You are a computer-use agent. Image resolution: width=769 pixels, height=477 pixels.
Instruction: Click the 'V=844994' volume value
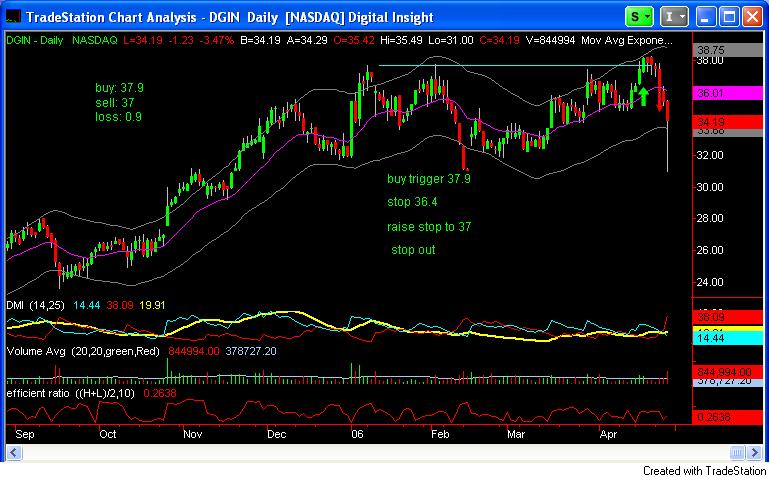coord(550,41)
